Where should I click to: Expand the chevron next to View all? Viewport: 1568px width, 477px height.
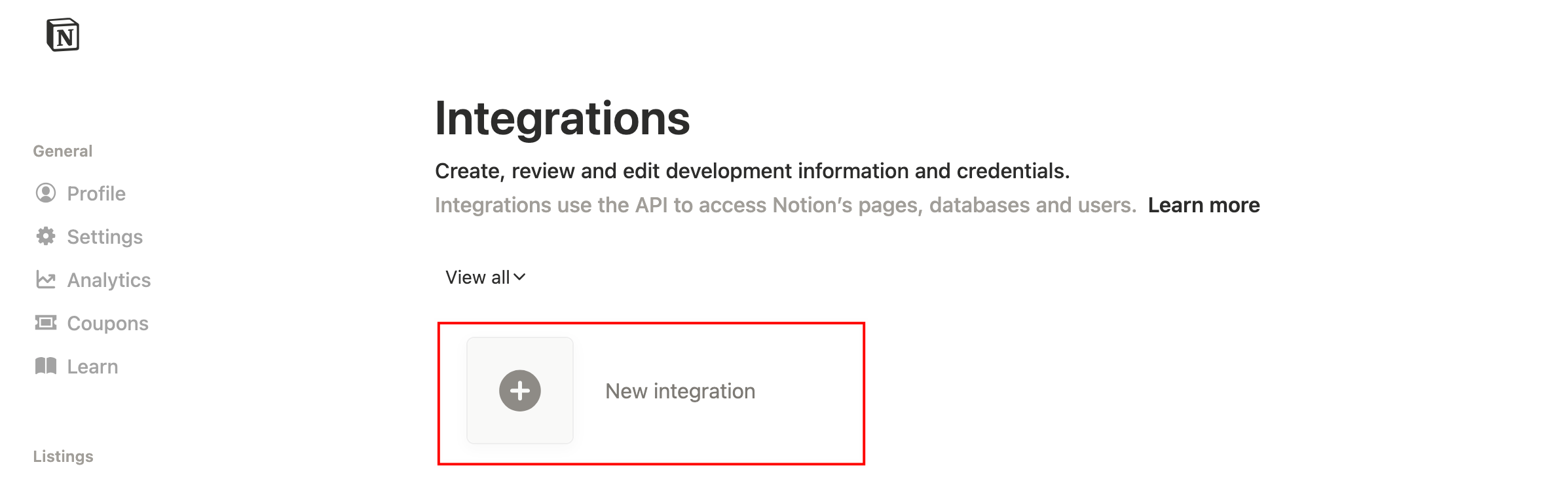pos(519,278)
